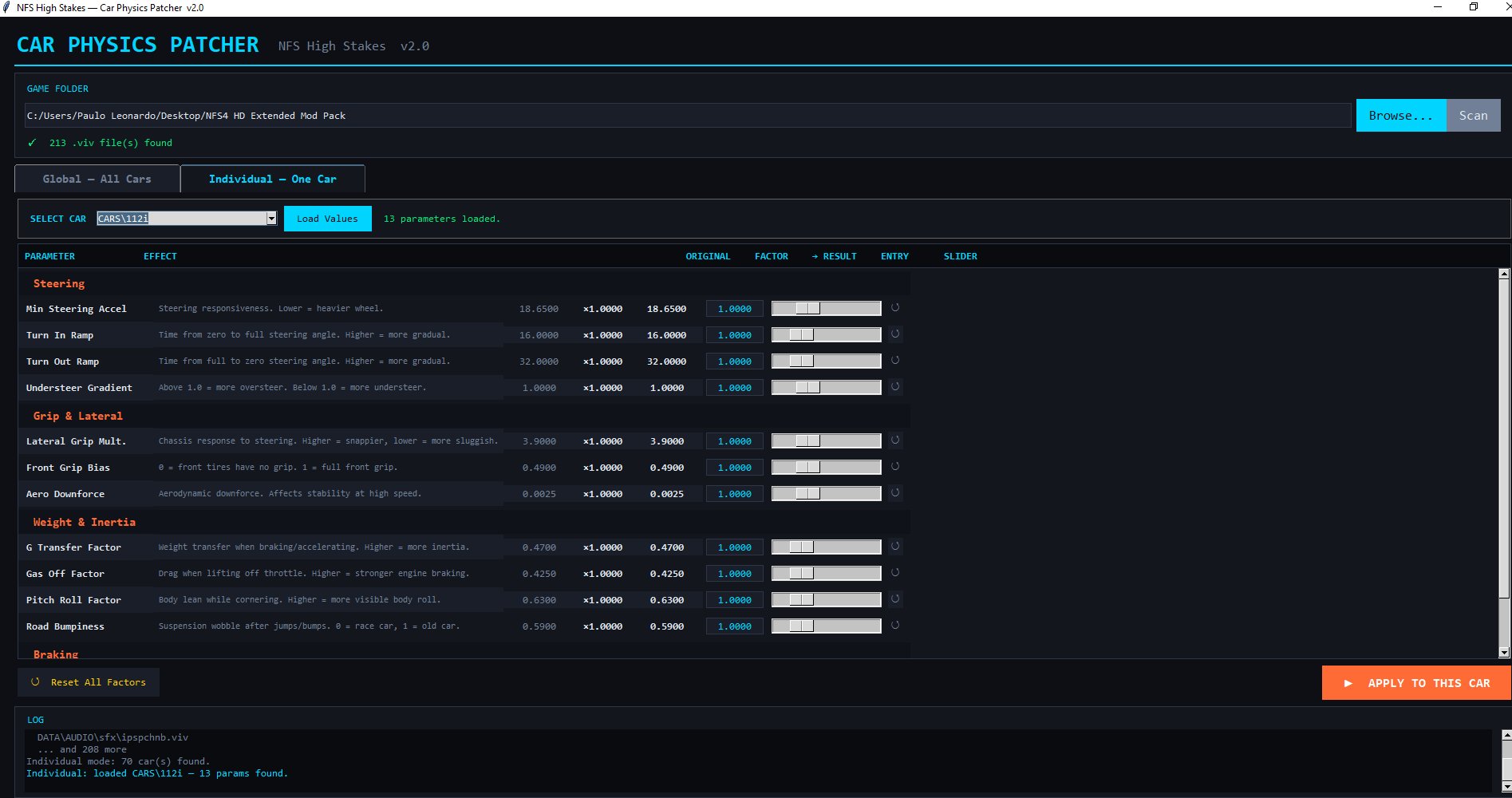This screenshot has width=1512, height=798.
Task: Reset the Front Grip Bias factor icon
Action: (x=895, y=467)
